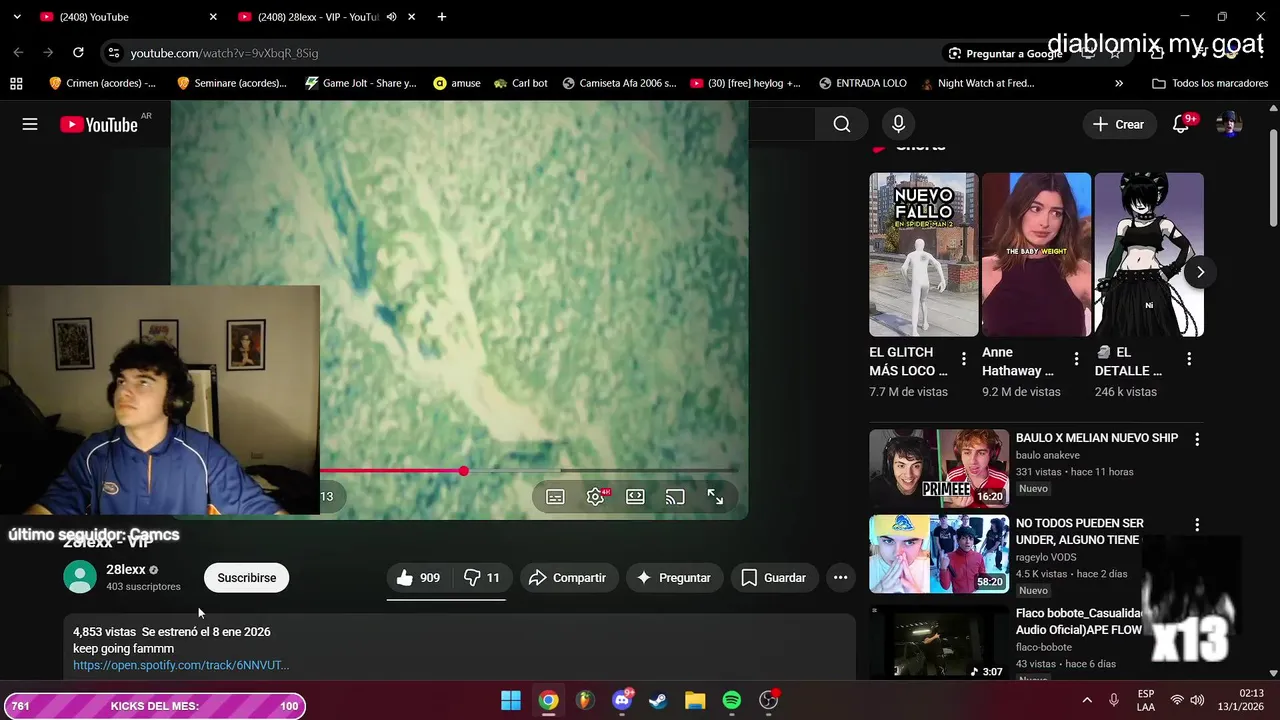Screen dimensions: 1280x720
Task: Open options for Anne Hathaway short
Action: [1076, 359]
